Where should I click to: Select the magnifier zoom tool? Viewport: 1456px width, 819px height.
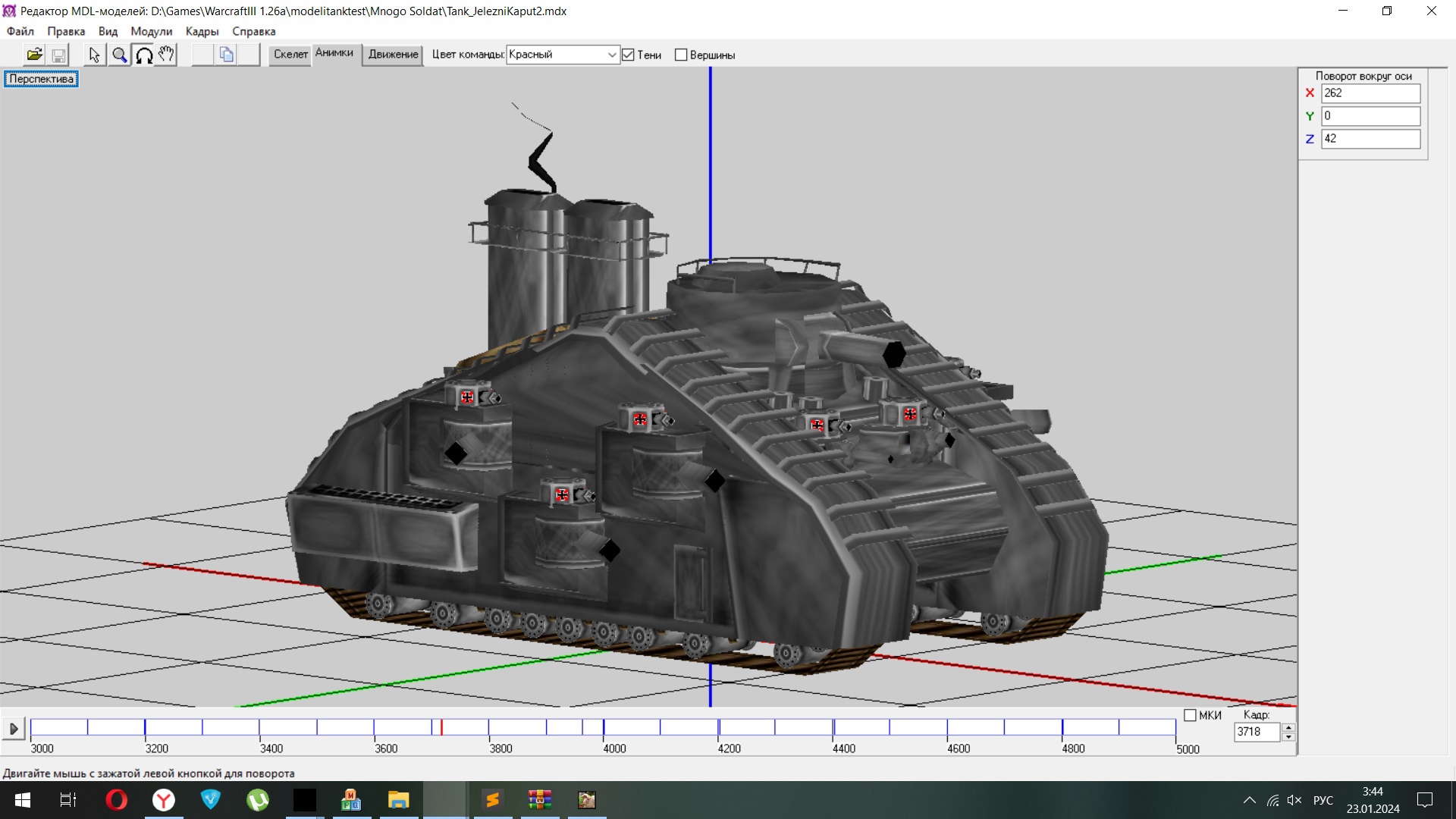119,55
